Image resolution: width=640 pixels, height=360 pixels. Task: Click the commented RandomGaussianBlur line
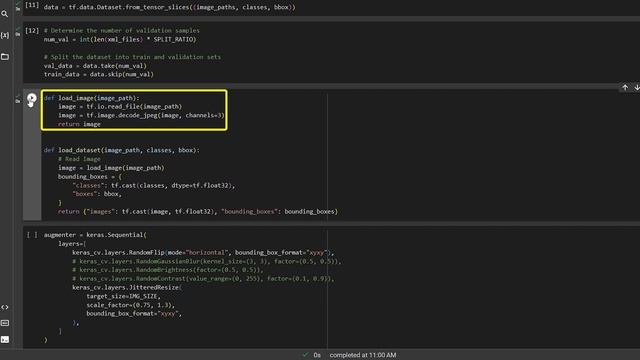[x=207, y=261]
